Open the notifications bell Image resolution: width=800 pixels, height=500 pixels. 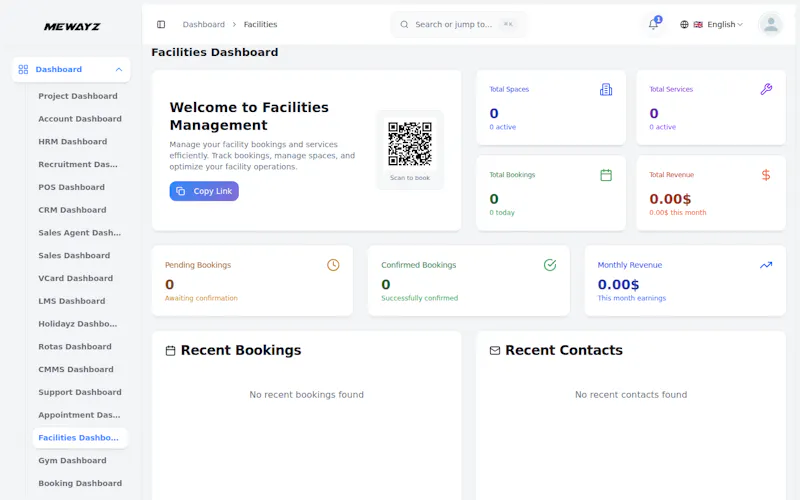tap(654, 24)
